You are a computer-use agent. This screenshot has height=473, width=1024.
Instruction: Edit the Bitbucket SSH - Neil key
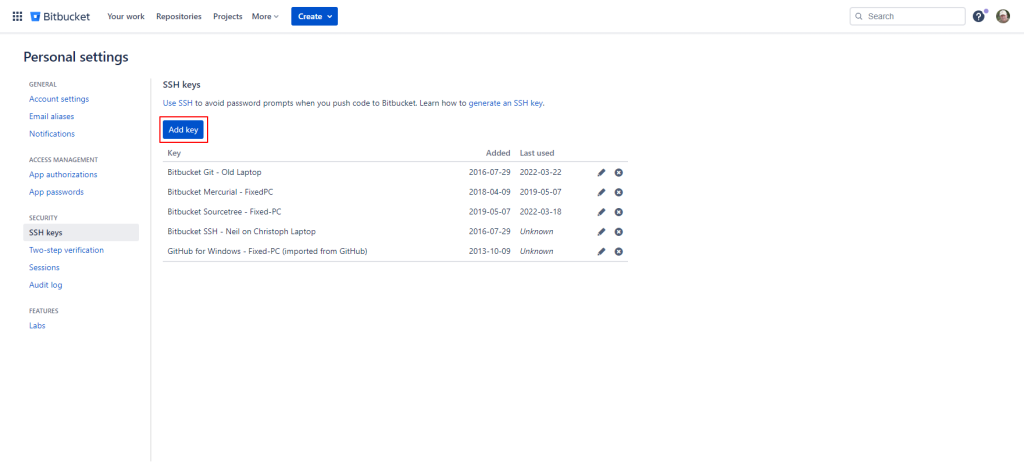tap(601, 231)
